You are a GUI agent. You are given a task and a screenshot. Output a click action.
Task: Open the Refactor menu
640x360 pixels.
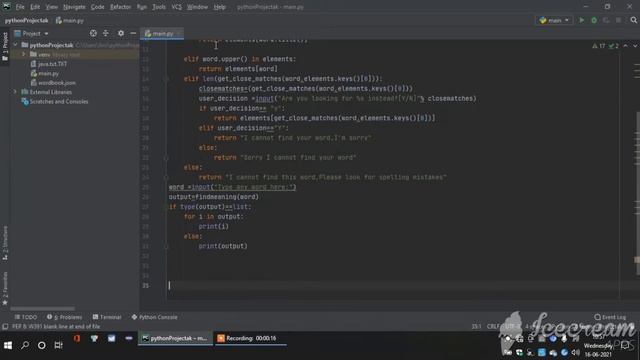point(120,7)
